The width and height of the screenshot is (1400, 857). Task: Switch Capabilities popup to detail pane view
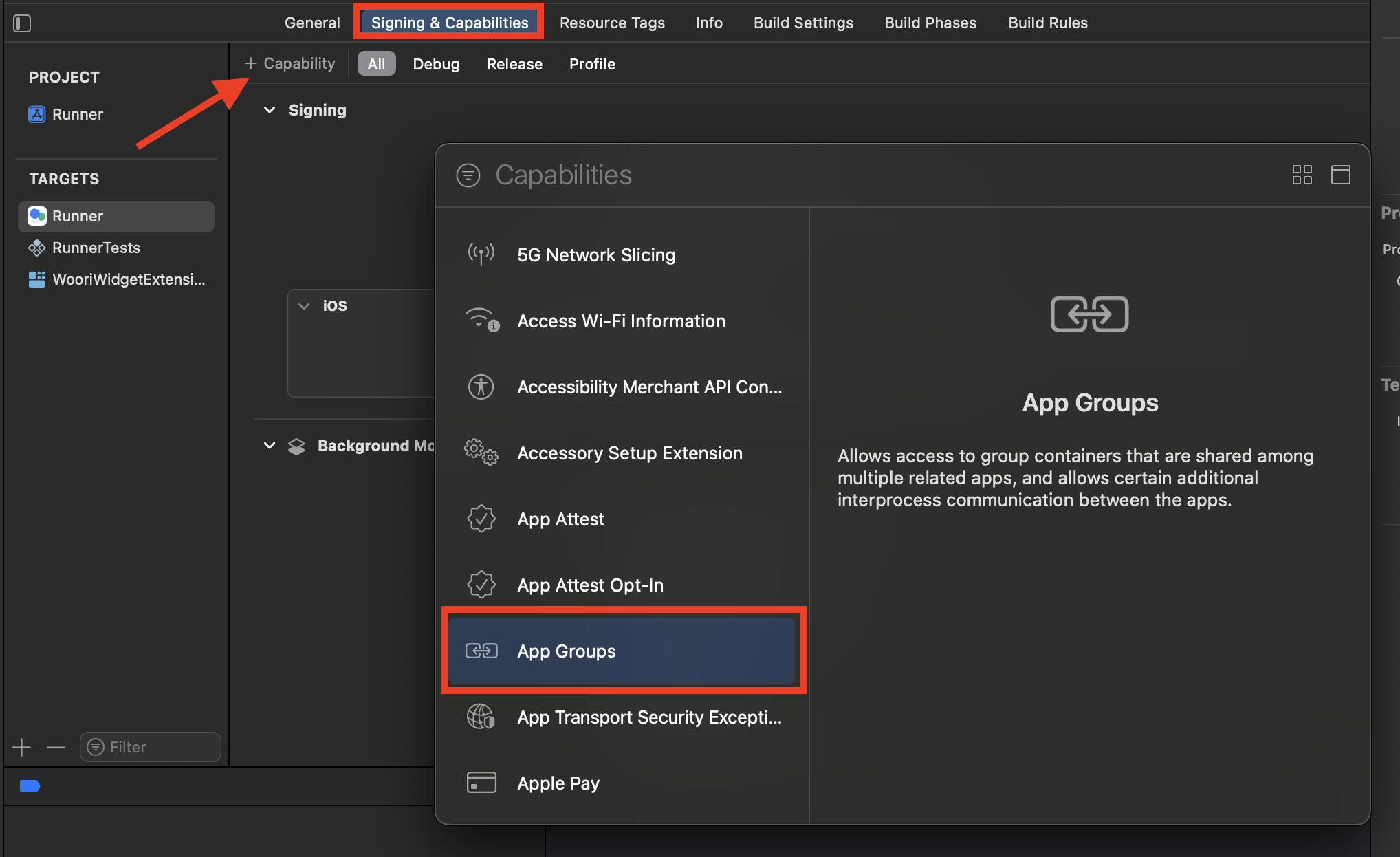click(1340, 175)
